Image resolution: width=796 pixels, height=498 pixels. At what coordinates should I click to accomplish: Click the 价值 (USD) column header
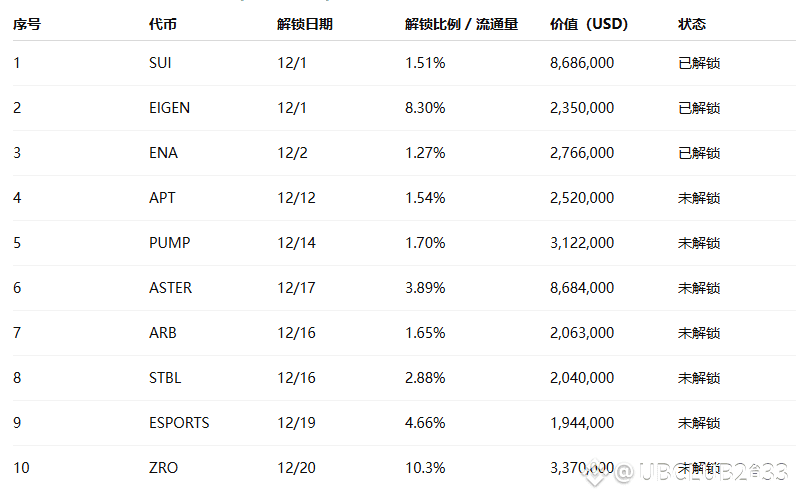[589, 24]
